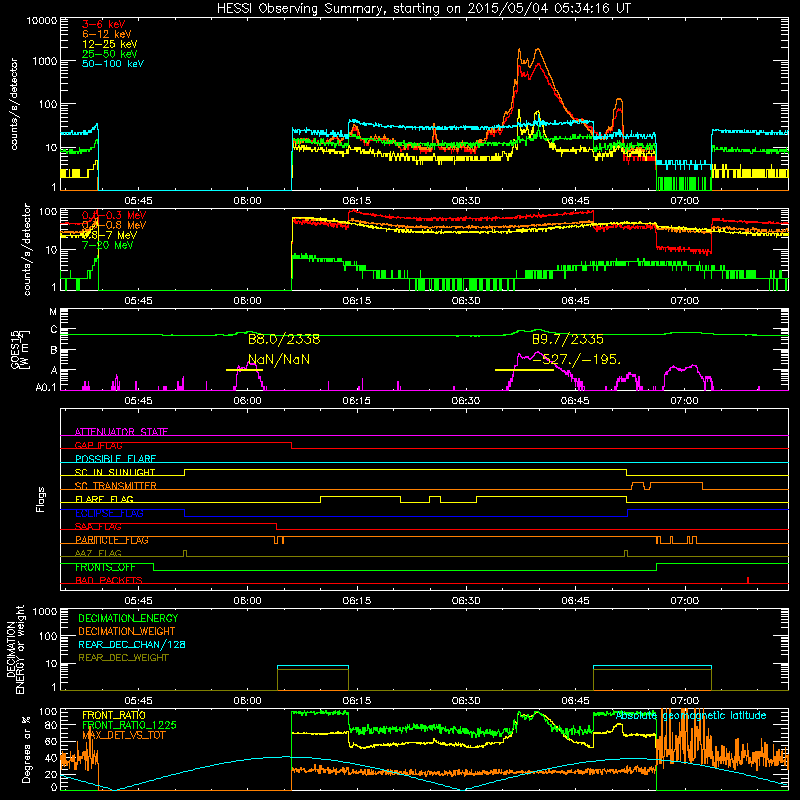The image size is (800, 800).
Task: Click the REAR_DEC_CHAN/128 legend label
Action: click(x=132, y=644)
